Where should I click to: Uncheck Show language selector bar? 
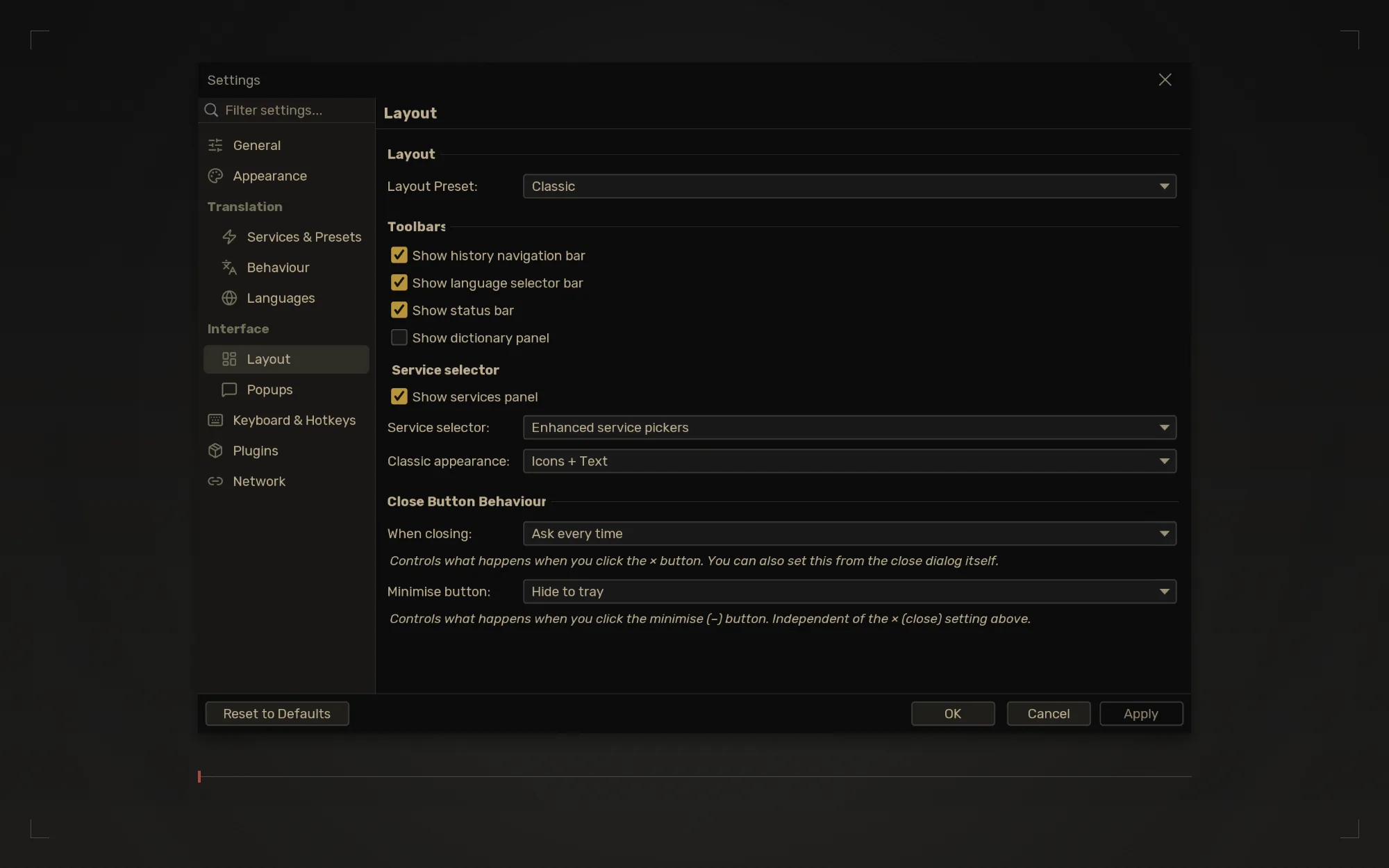[399, 283]
